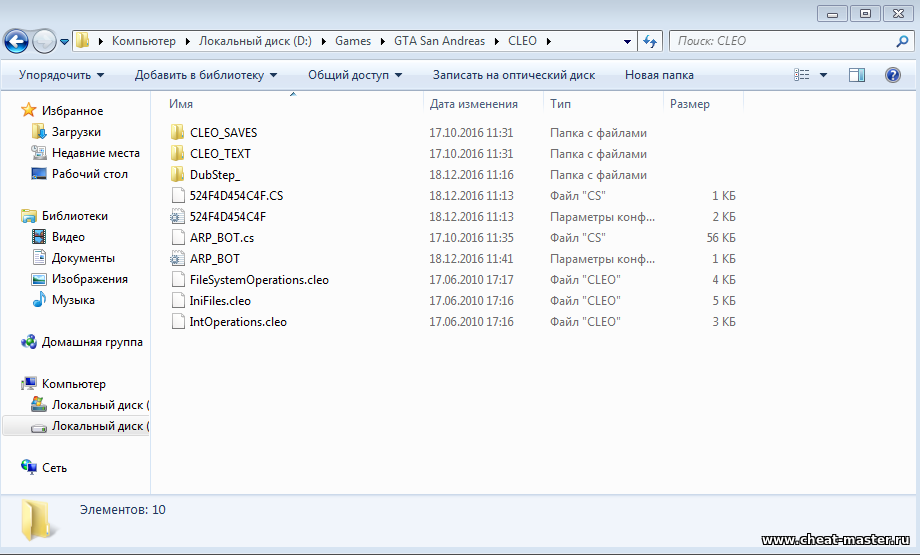Change the view with the view icon
Viewport: 920px width, 555px height.
point(801,75)
